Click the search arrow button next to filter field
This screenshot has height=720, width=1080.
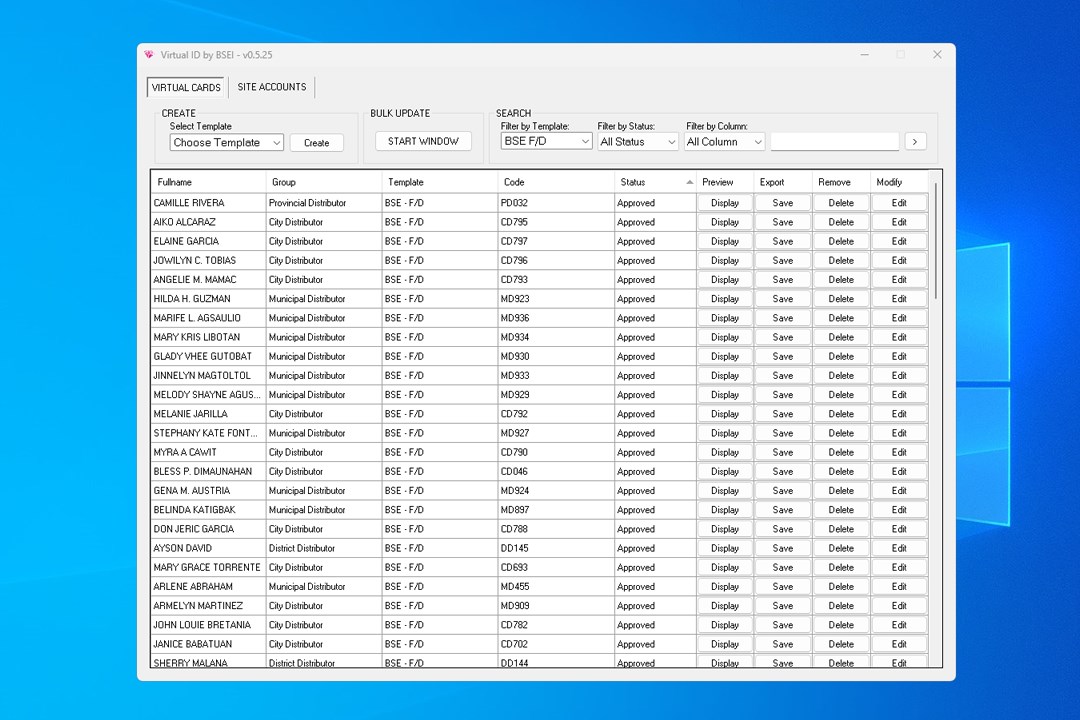coord(915,141)
